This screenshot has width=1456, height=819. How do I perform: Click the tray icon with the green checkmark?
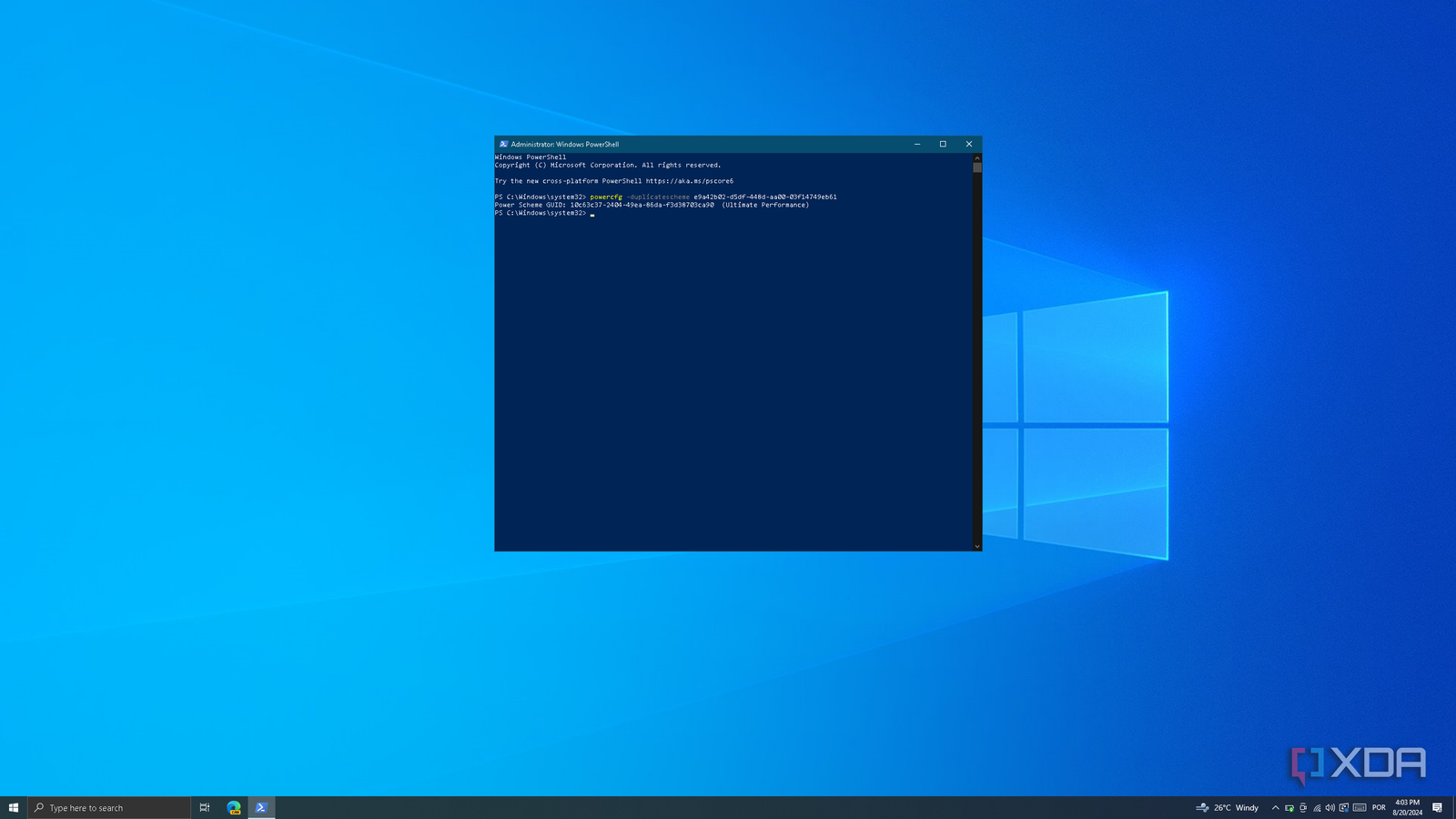coord(1289,807)
